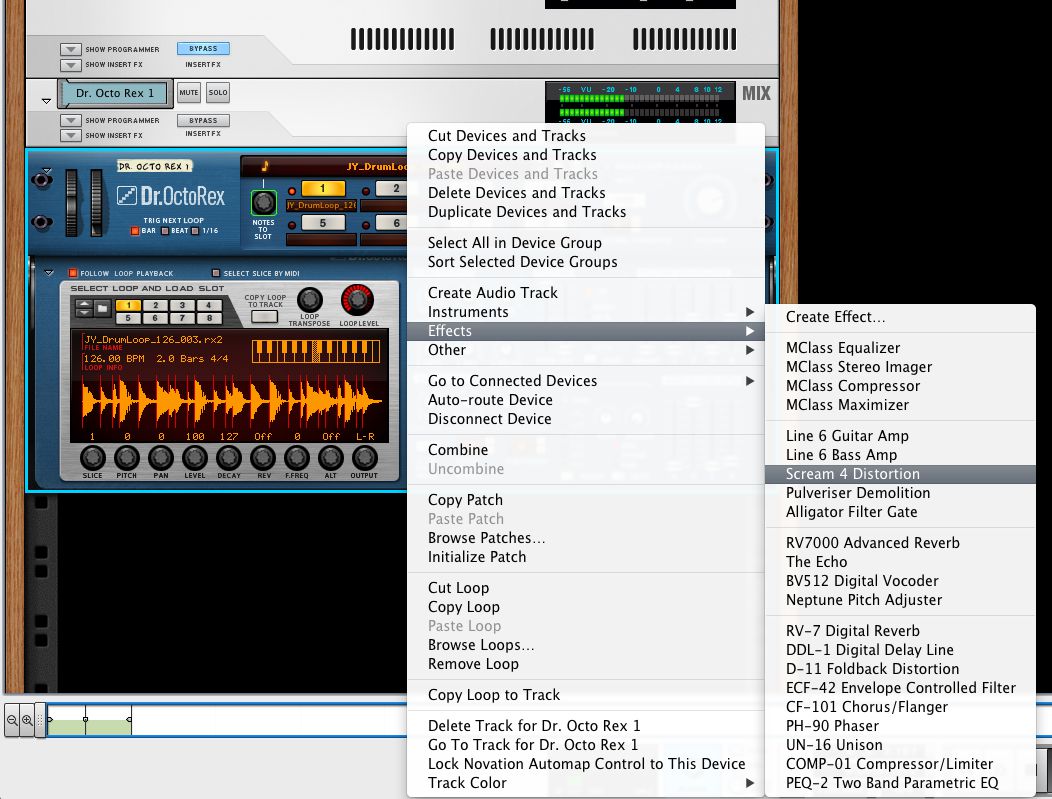The image size is (1052, 799).
Task: Click the Pitch knob
Action: 127,458
